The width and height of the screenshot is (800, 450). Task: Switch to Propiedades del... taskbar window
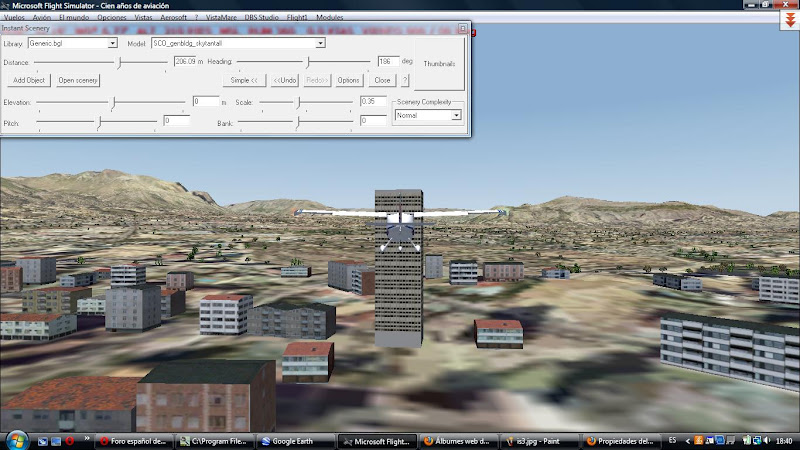(x=620, y=441)
